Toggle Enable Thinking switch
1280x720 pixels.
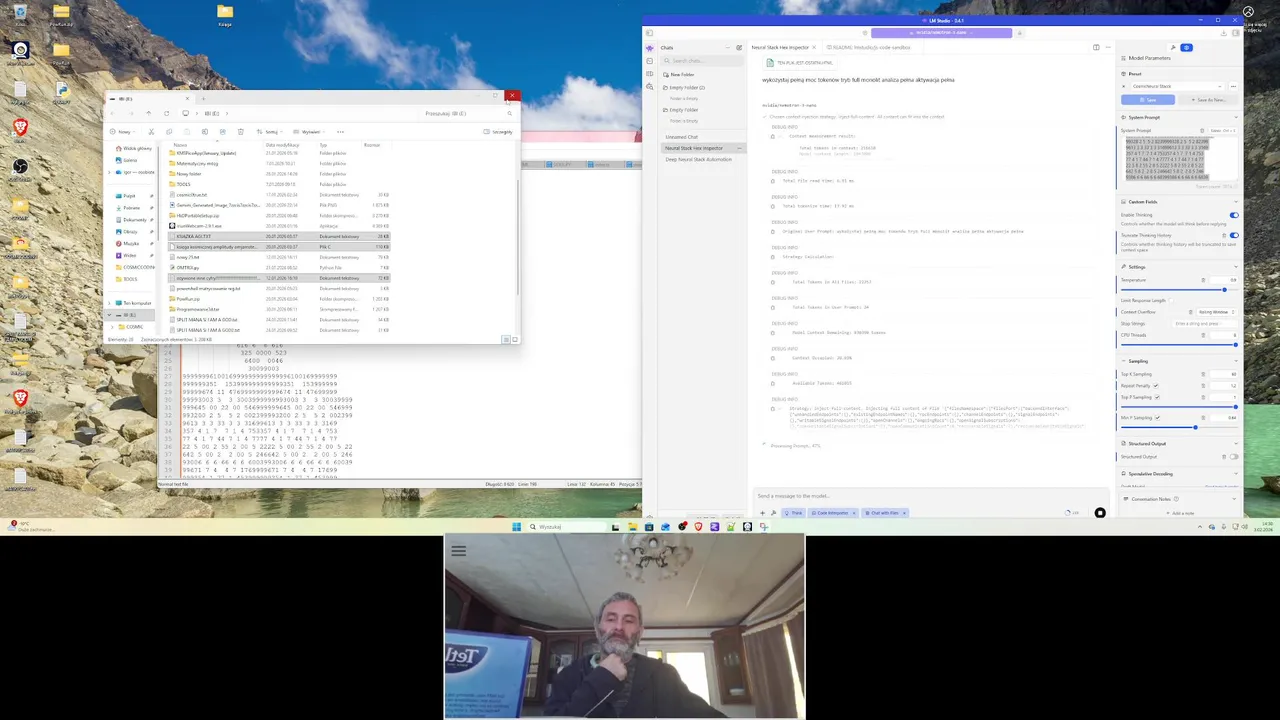click(1234, 215)
